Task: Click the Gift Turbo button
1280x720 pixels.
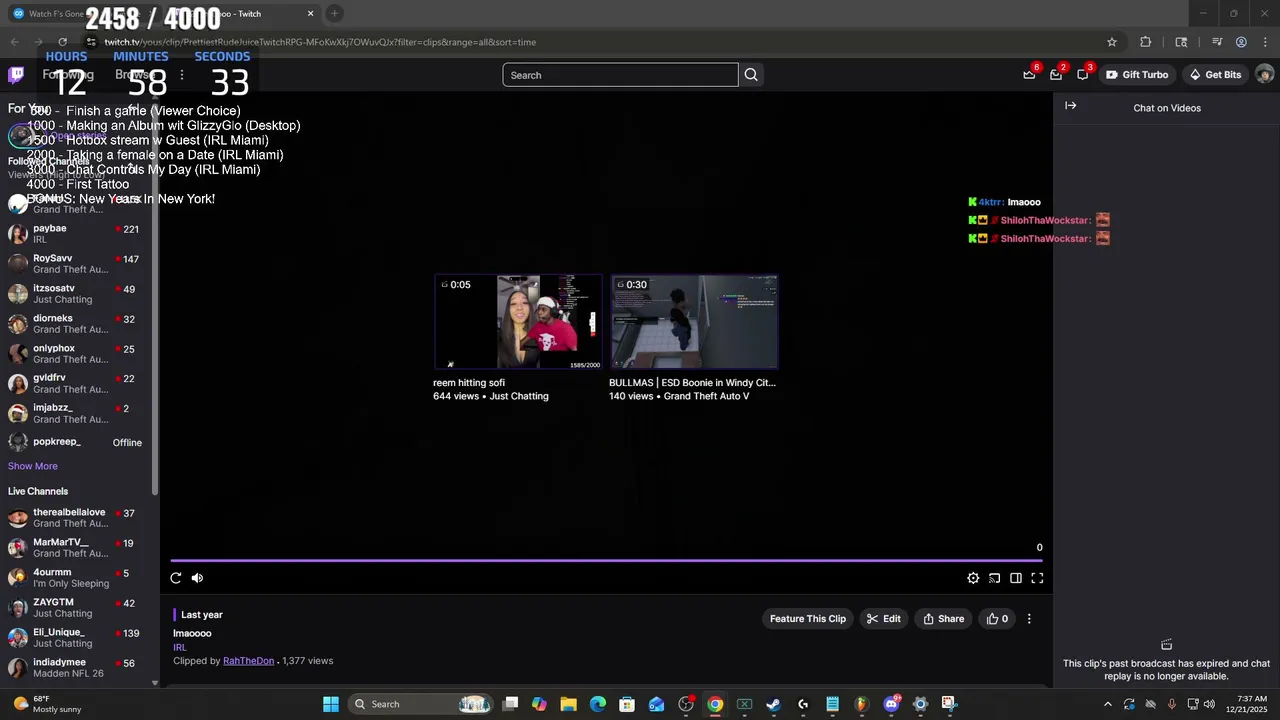Action: pyautogui.click(x=1137, y=75)
